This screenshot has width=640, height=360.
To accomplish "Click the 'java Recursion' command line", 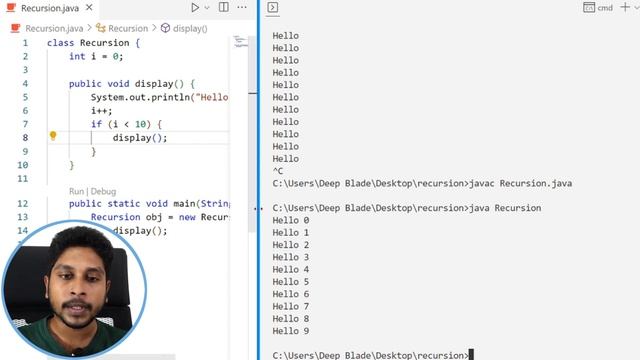I will [x=407, y=208].
